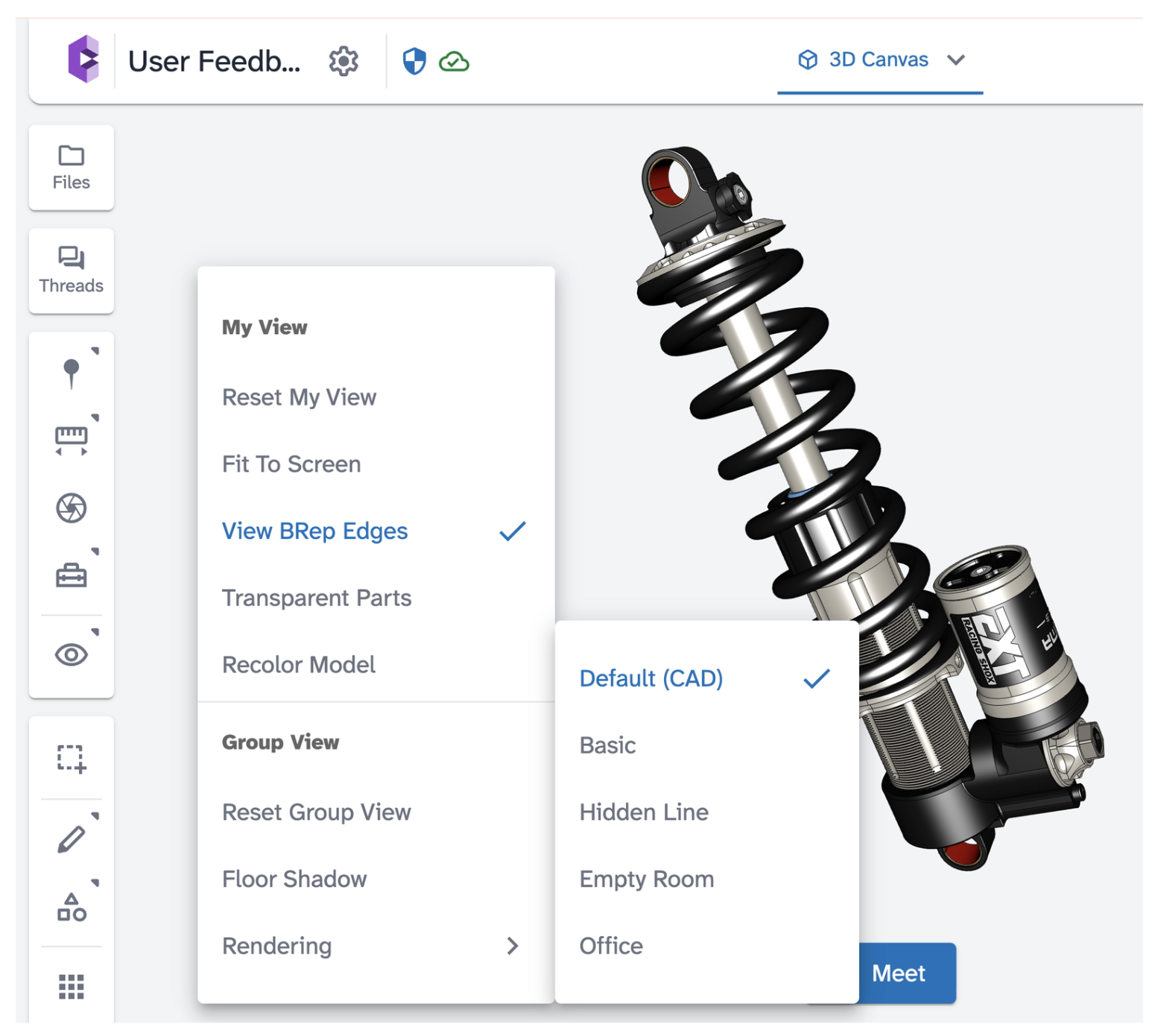Open the grid apps icon
This screenshot has width=1158, height=1036.
click(x=72, y=986)
